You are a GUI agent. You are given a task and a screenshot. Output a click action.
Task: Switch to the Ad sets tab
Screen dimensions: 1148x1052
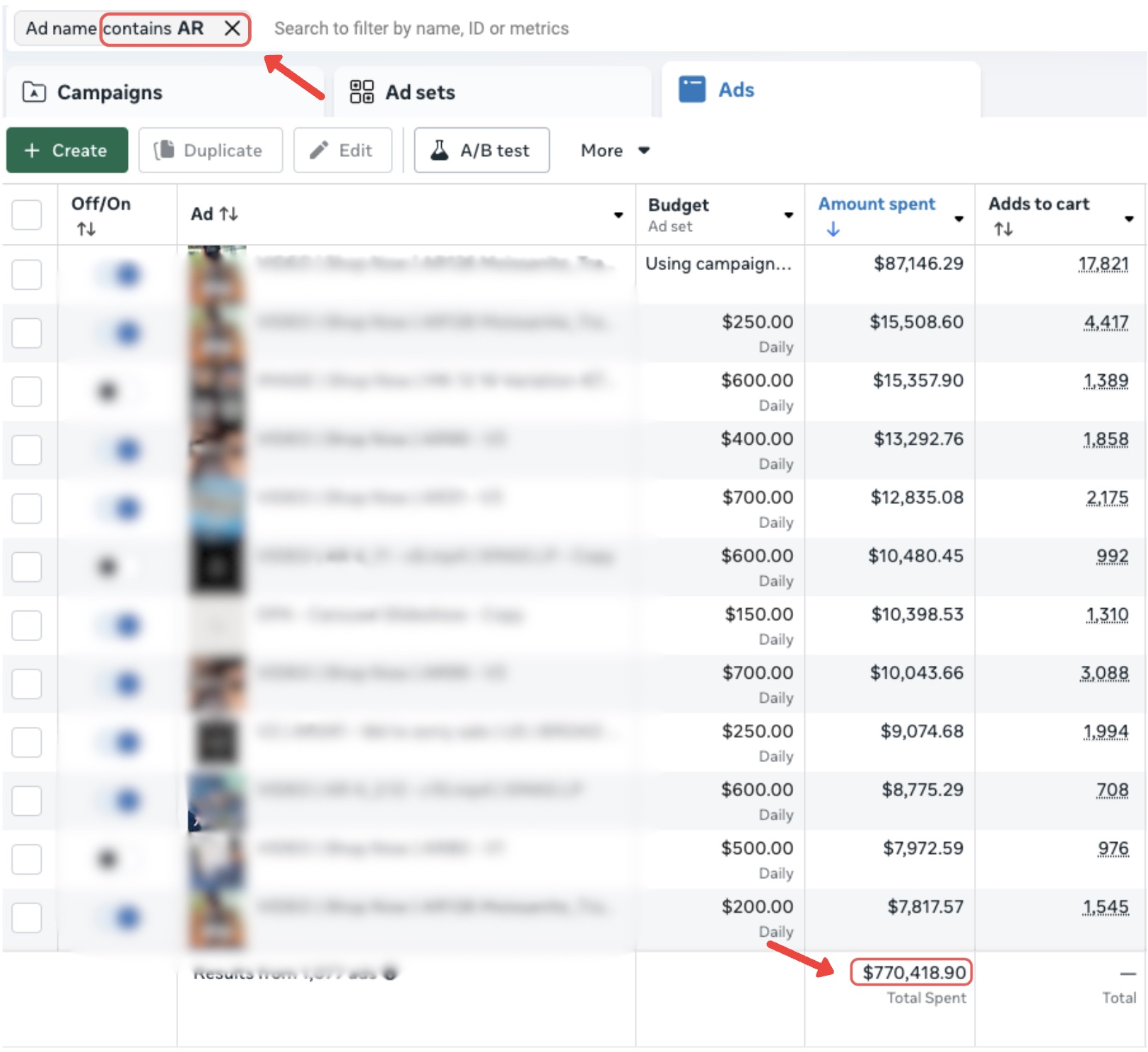(492, 92)
